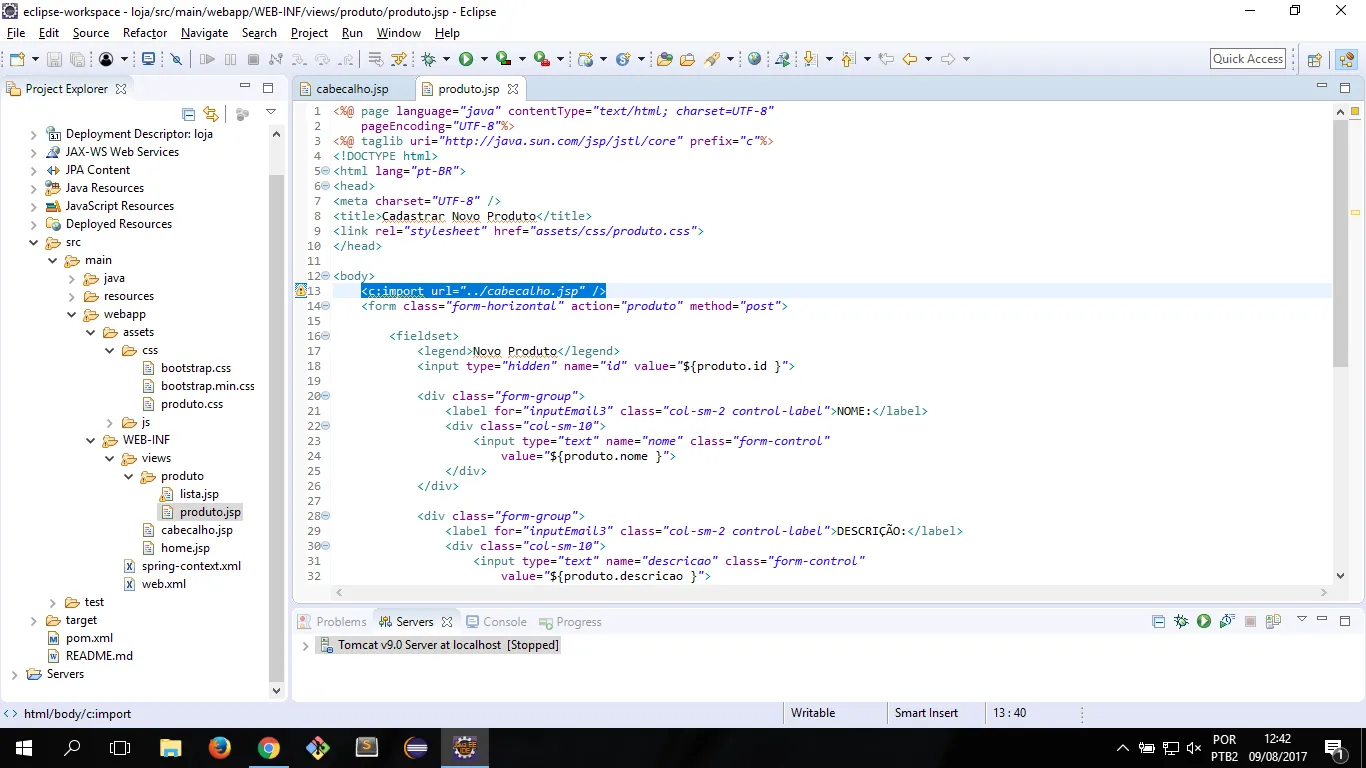Click the editor vertical scrollbar
1366x768 pixels.
pos(1340,240)
